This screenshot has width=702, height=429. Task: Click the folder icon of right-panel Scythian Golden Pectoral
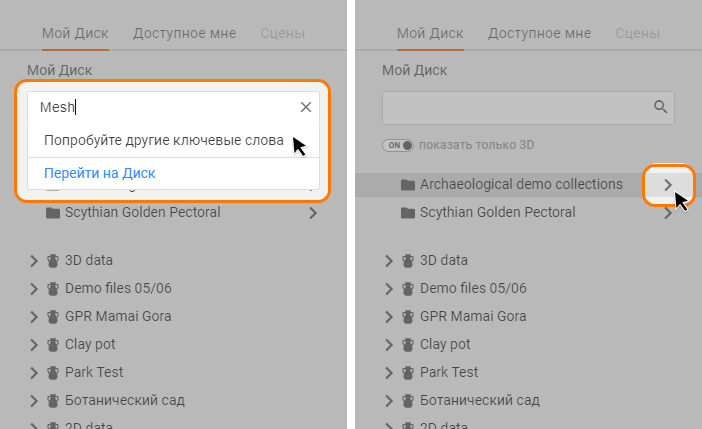pyautogui.click(x=407, y=212)
